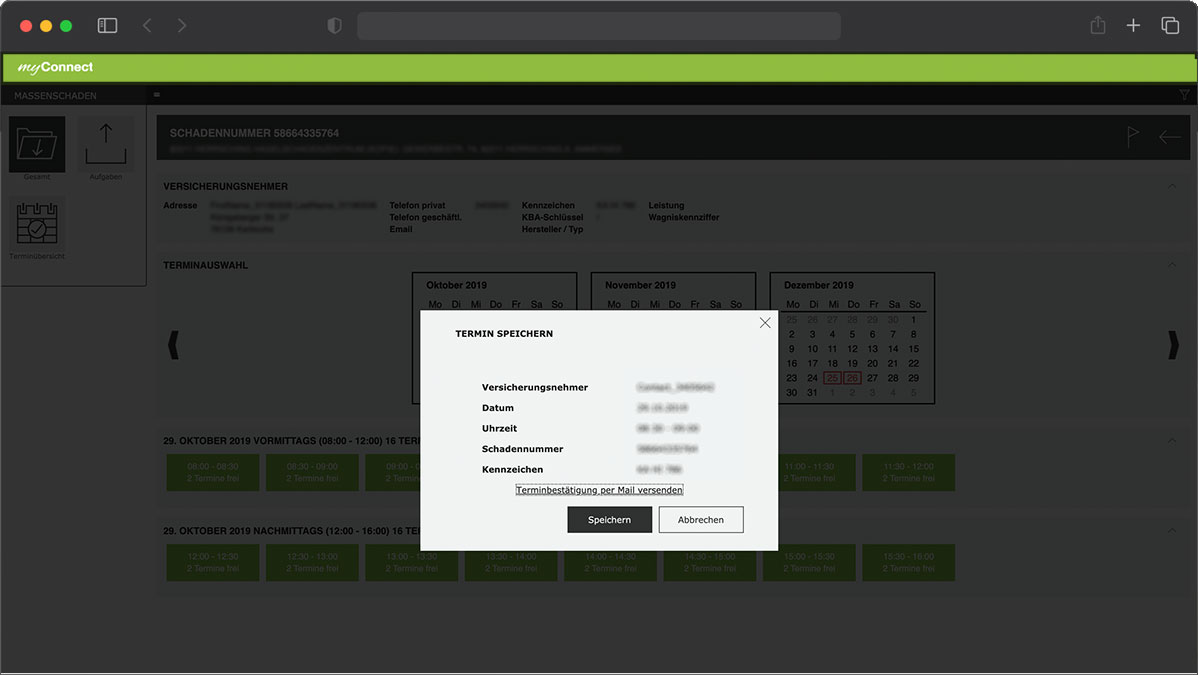Collapse the Versicherungsnehmer section
Image resolution: width=1198 pixels, height=675 pixels.
coord(1172,186)
